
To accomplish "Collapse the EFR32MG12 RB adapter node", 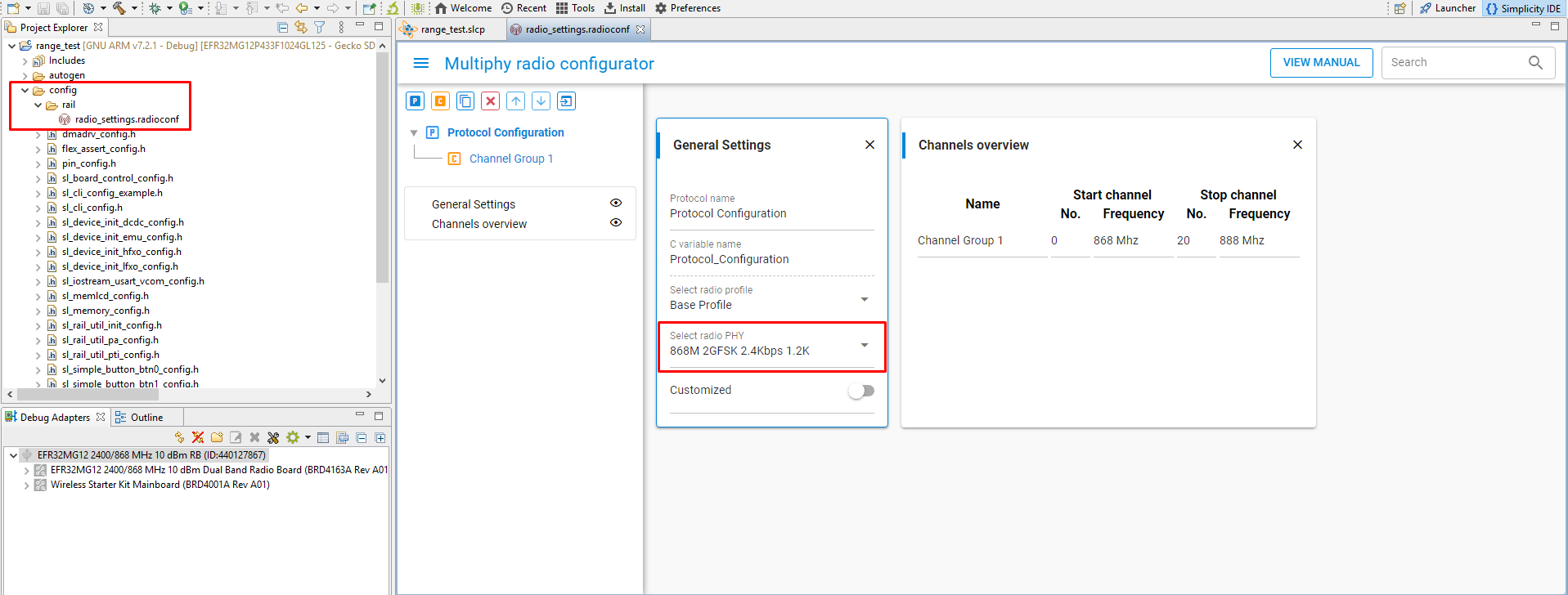I will pos(13,455).
